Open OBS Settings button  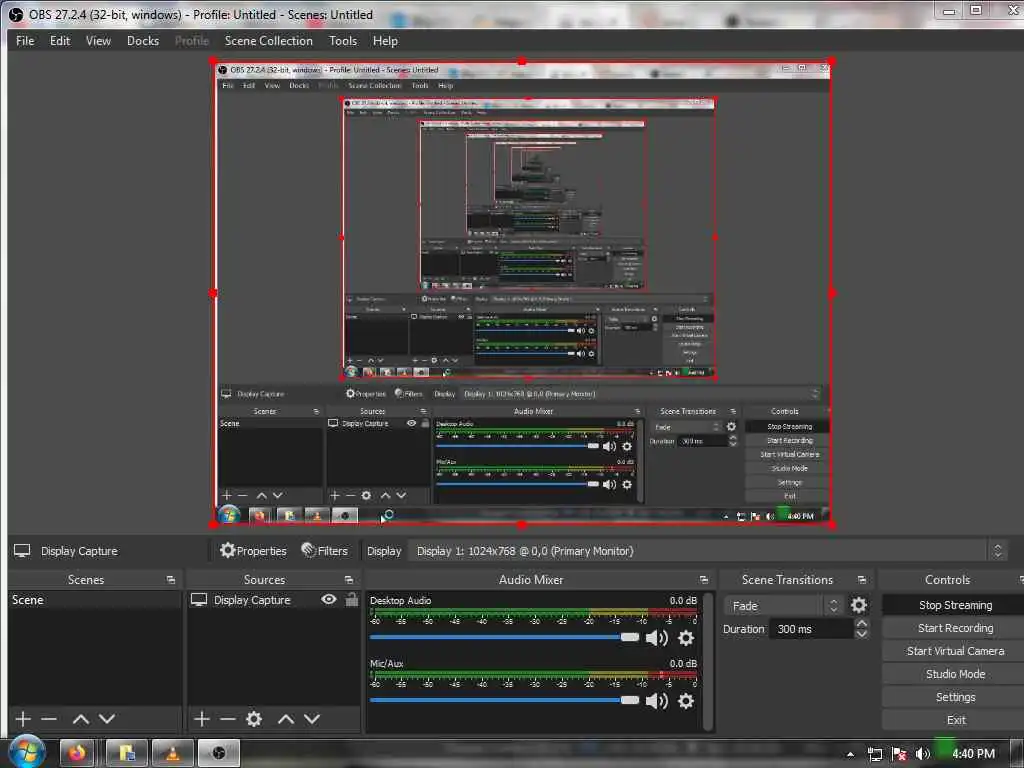[x=955, y=697]
